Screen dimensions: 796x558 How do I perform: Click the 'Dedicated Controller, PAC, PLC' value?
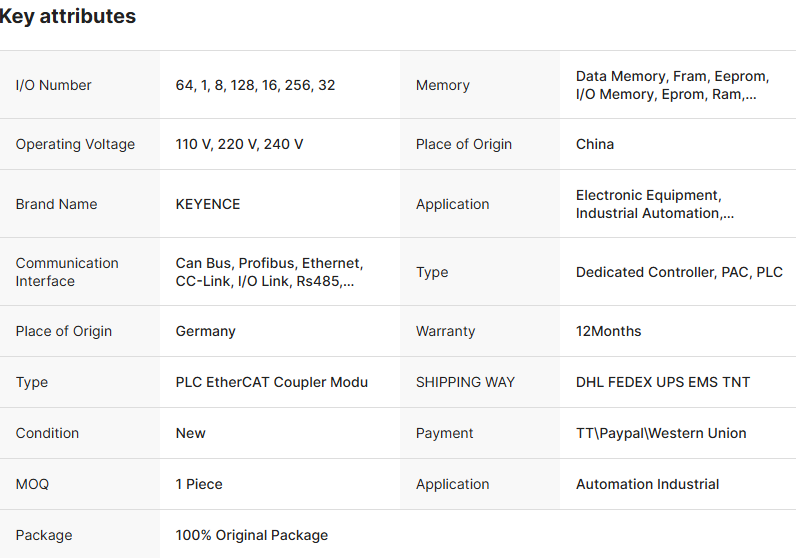[679, 272]
